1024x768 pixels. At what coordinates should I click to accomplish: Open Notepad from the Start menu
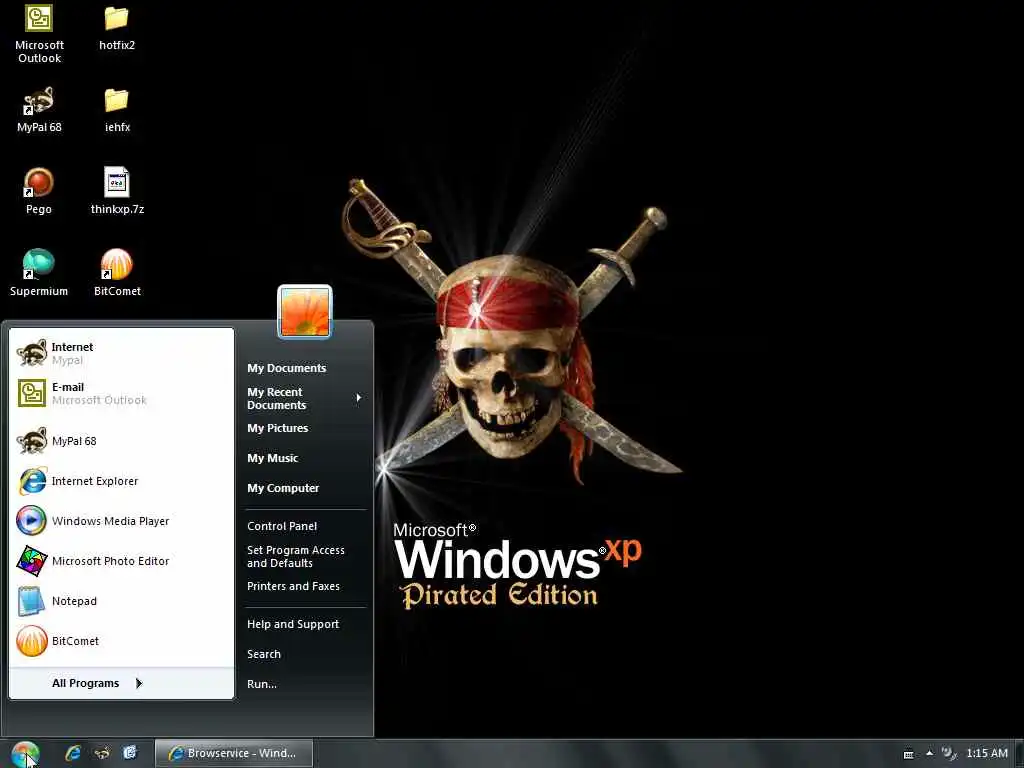[x=121, y=601]
